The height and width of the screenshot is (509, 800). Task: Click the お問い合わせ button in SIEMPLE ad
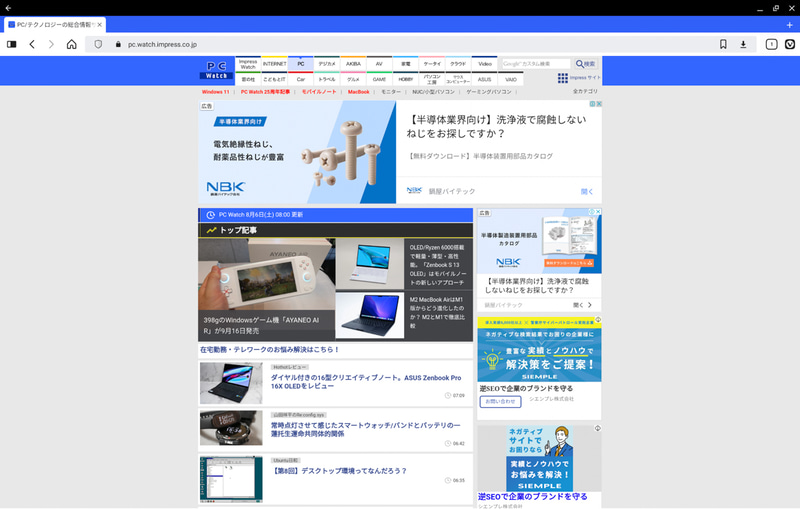point(500,402)
